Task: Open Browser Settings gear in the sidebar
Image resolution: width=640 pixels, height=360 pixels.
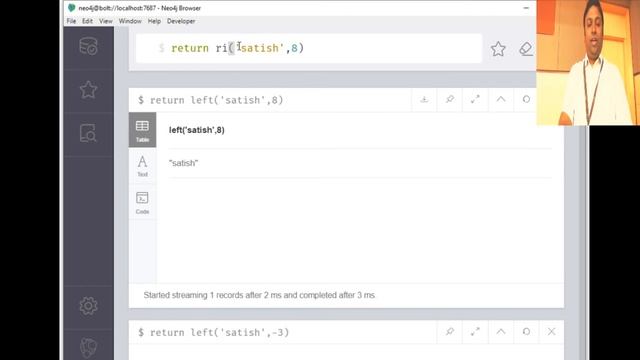Action: point(88,306)
